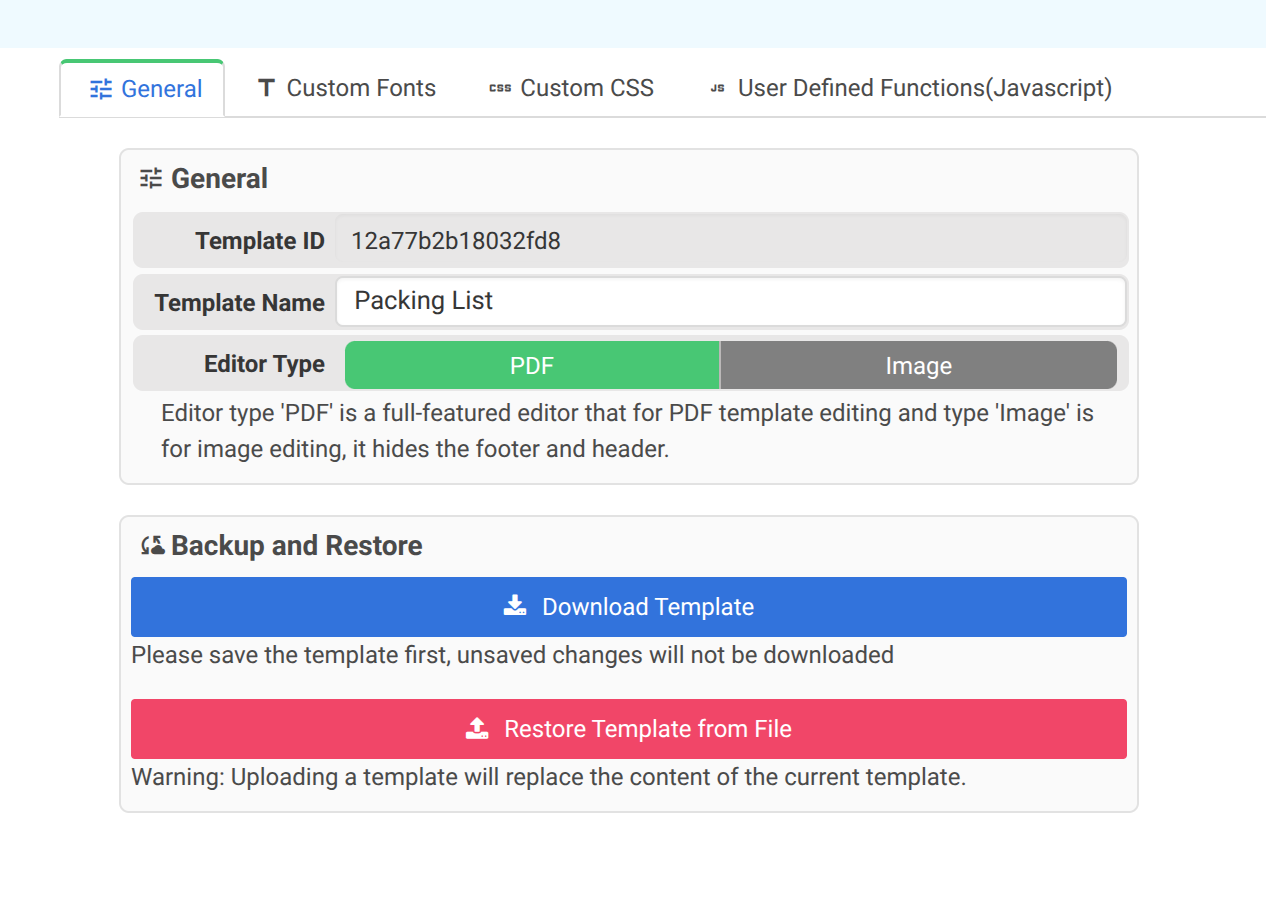Click the 'Template ID' label
The height and width of the screenshot is (899, 1266).
[260, 241]
